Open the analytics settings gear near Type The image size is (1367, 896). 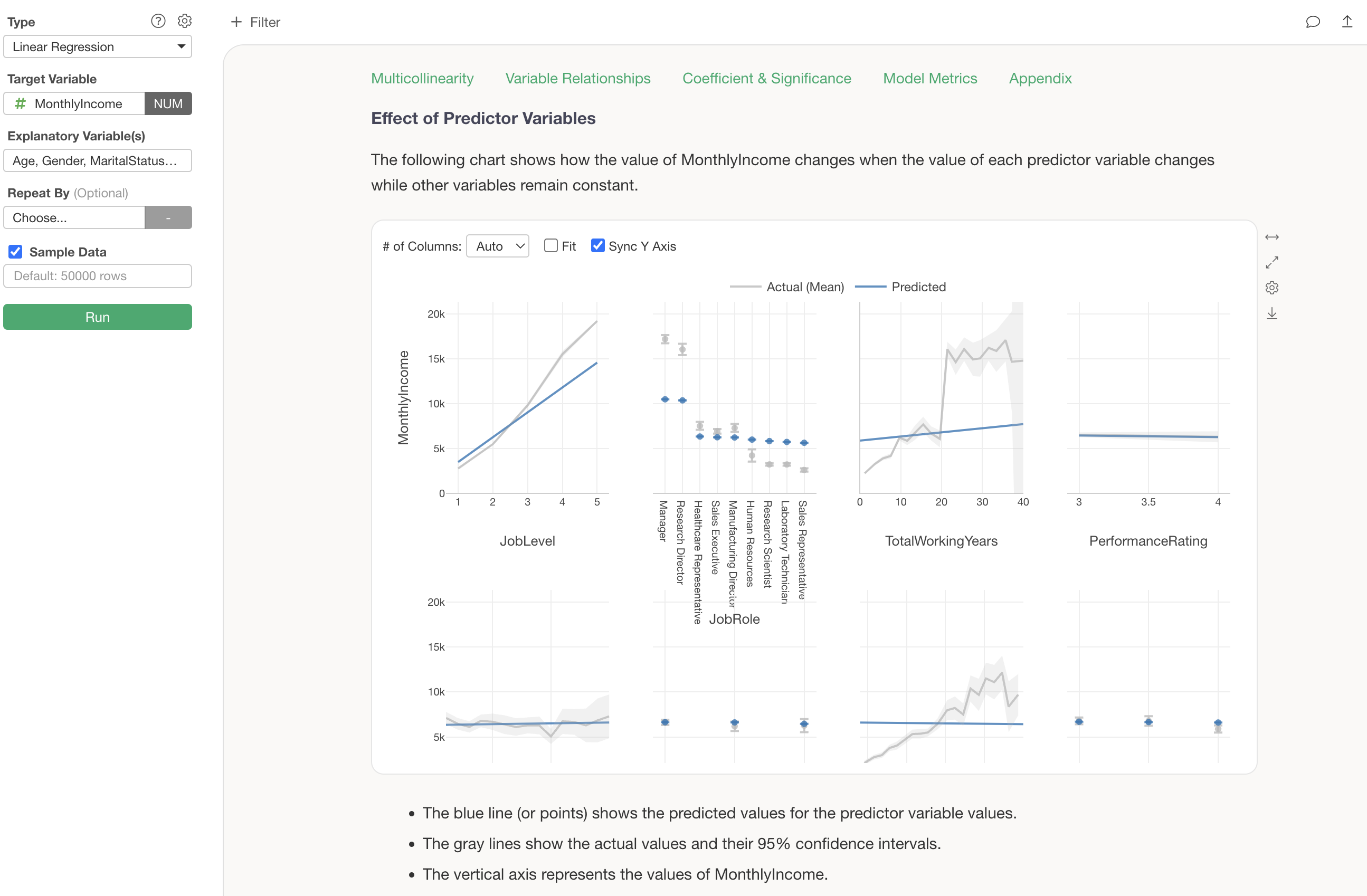point(184,21)
